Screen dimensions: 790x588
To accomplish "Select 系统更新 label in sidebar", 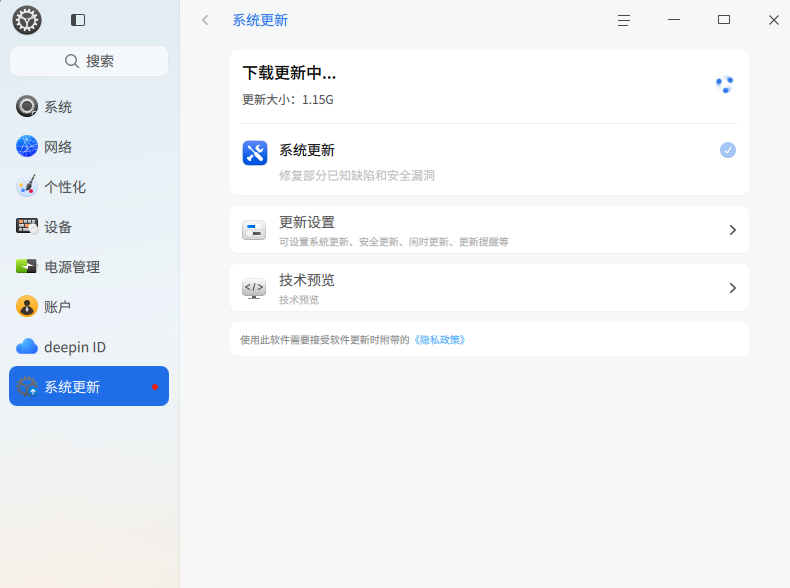I will [x=72, y=387].
